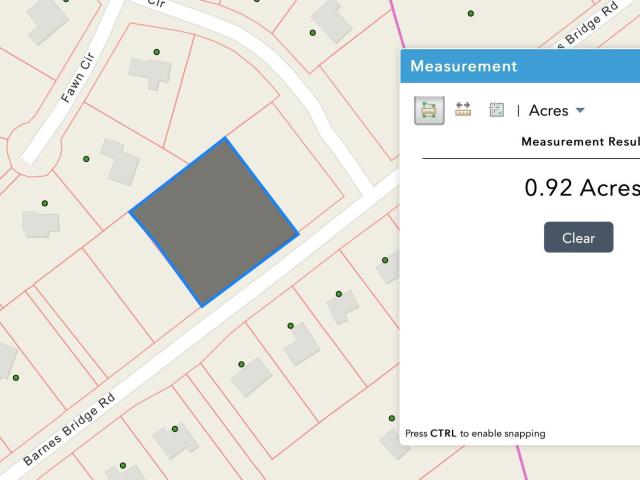Clear the current measurement
The image size is (640, 480).
pos(578,237)
